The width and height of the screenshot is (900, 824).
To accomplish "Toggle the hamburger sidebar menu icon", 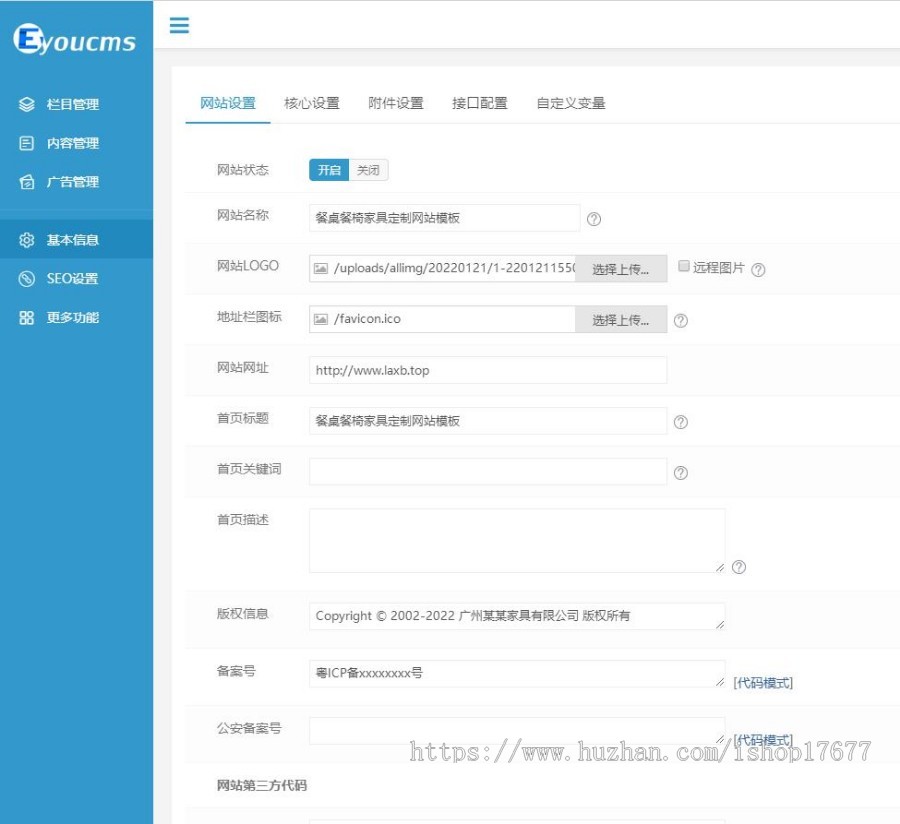I will pyautogui.click(x=179, y=25).
